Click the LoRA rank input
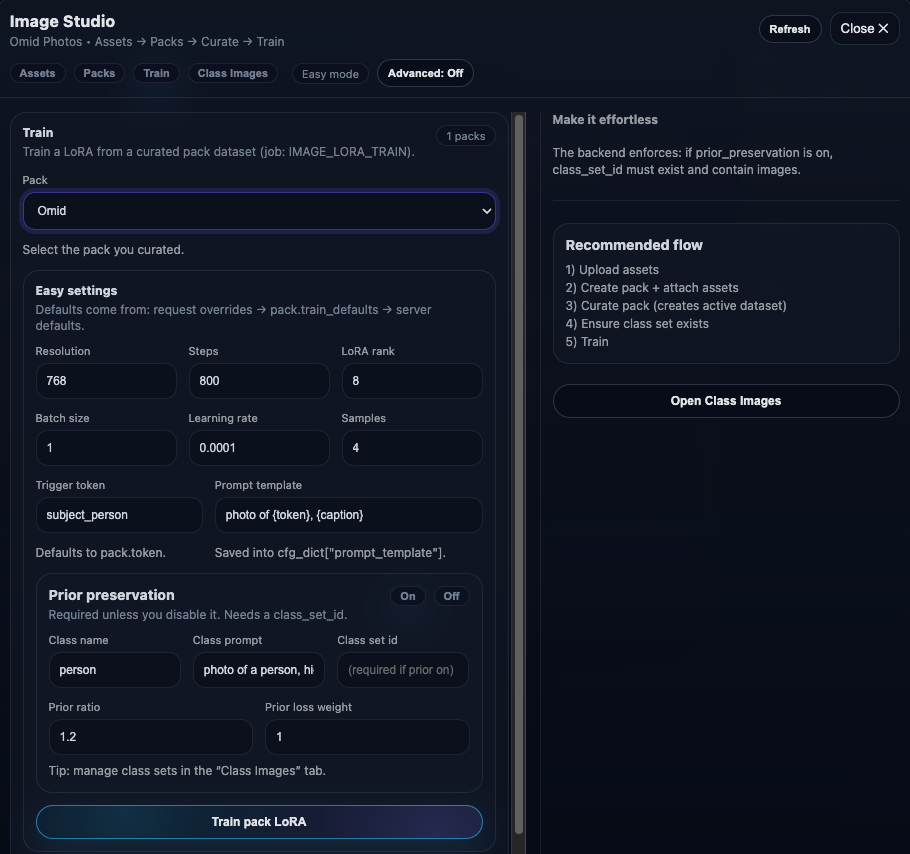910x854 pixels. coord(412,381)
